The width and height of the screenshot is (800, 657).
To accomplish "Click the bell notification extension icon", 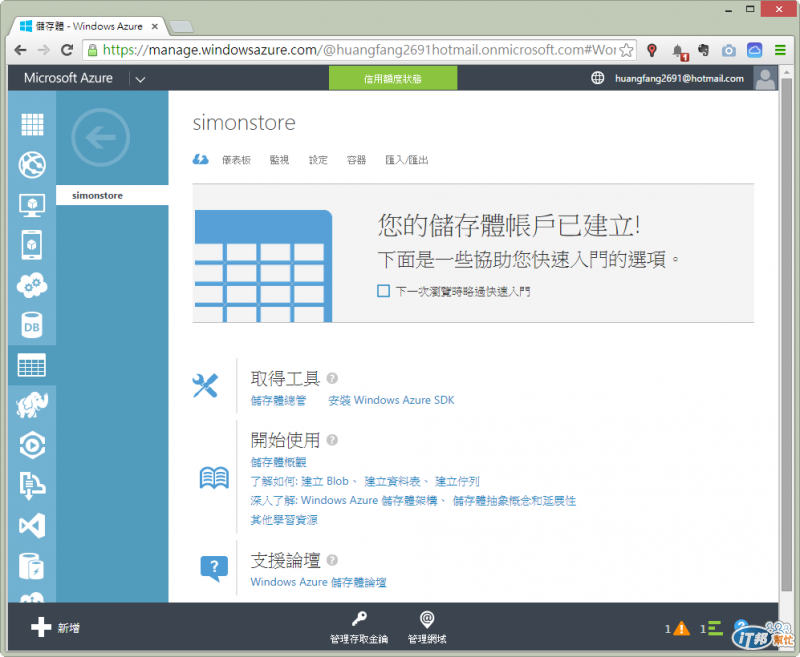I will coord(679,51).
